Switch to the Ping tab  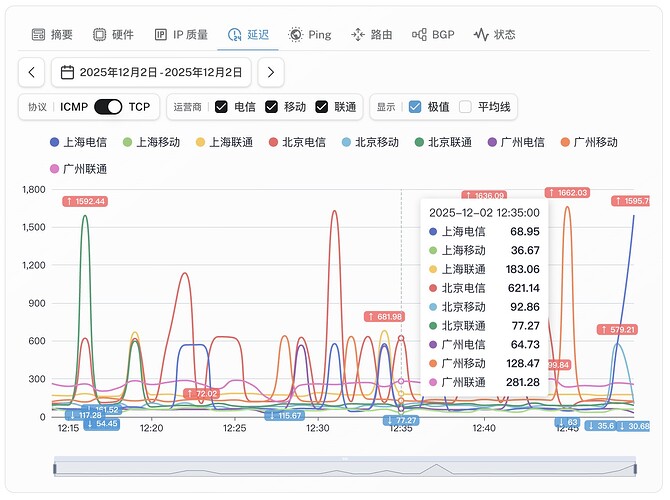pyautogui.click(x=310, y=35)
